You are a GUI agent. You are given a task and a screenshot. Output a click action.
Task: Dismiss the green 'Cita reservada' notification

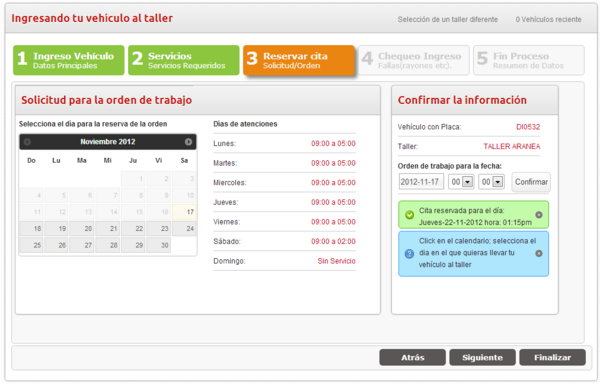pyautogui.click(x=539, y=215)
